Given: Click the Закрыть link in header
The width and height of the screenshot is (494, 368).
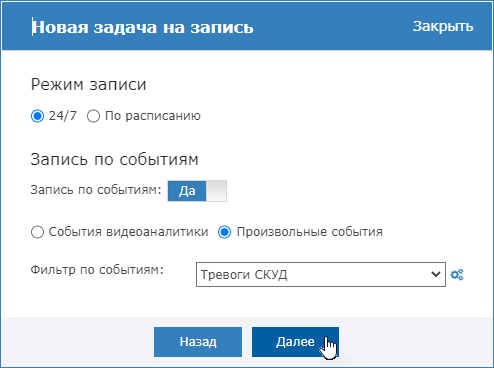Looking at the screenshot, I should (x=443, y=26).
